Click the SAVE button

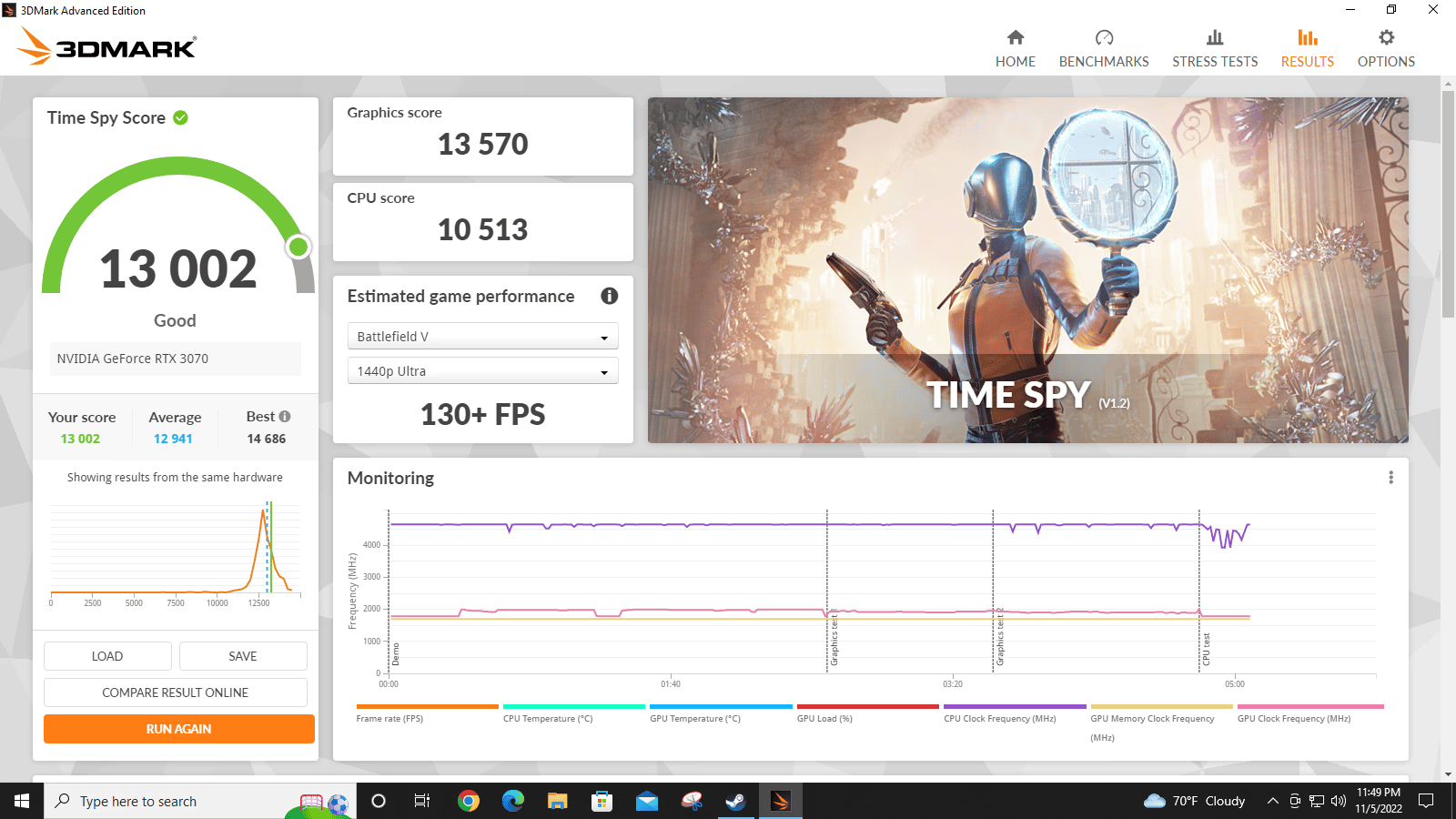click(243, 656)
